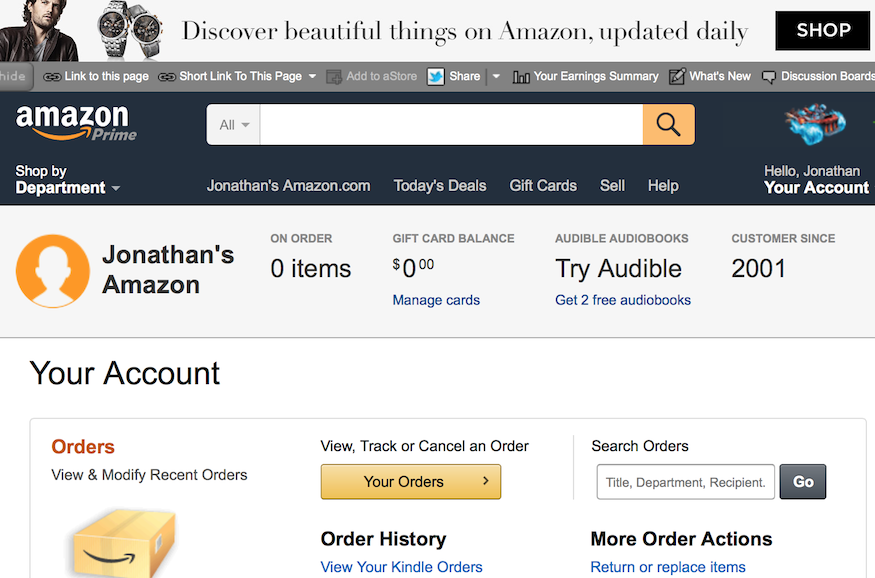The width and height of the screenshot is (875, 578).
Task: Click the Manage cards link
Action: click(436, 300)
